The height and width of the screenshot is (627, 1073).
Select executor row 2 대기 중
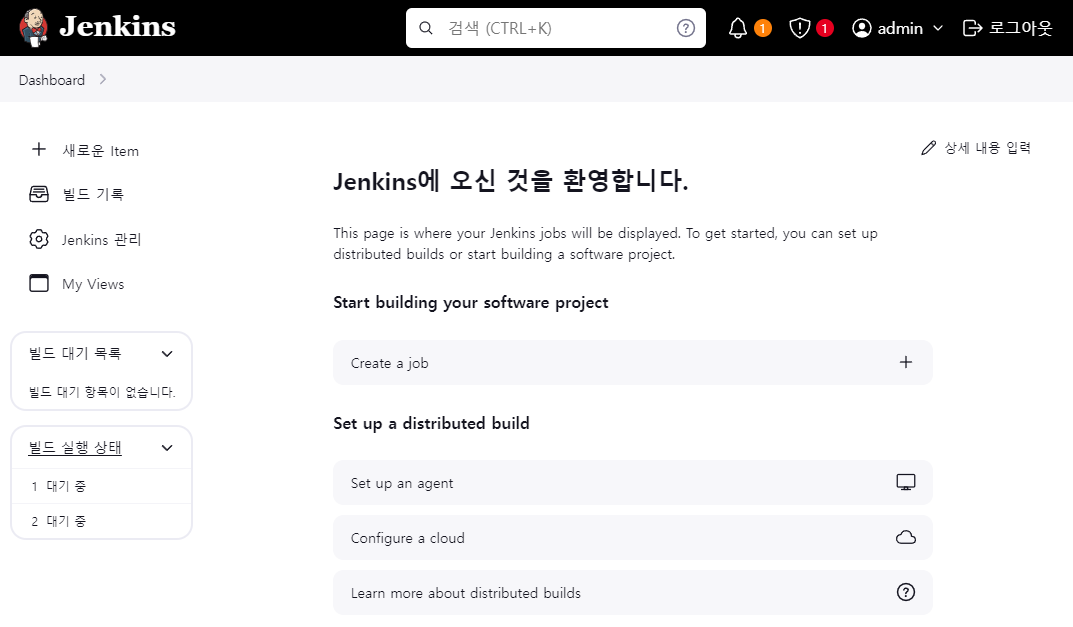[101, 521]
